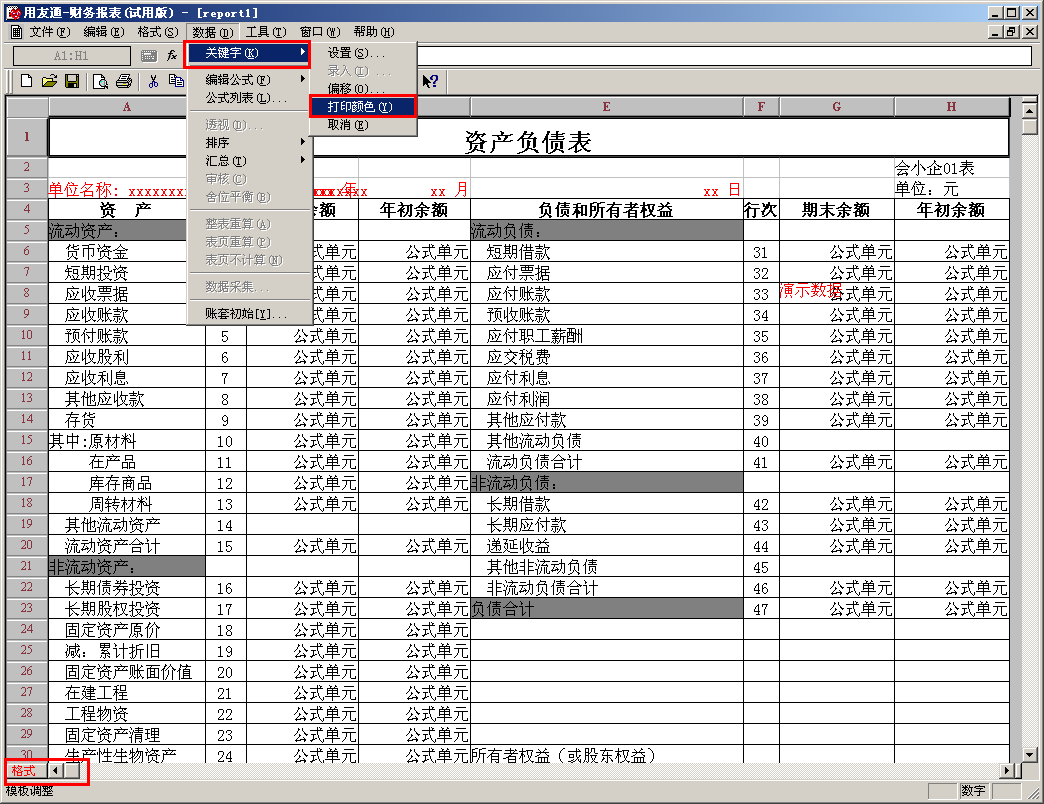Select column header A

(x=127, y=106)
